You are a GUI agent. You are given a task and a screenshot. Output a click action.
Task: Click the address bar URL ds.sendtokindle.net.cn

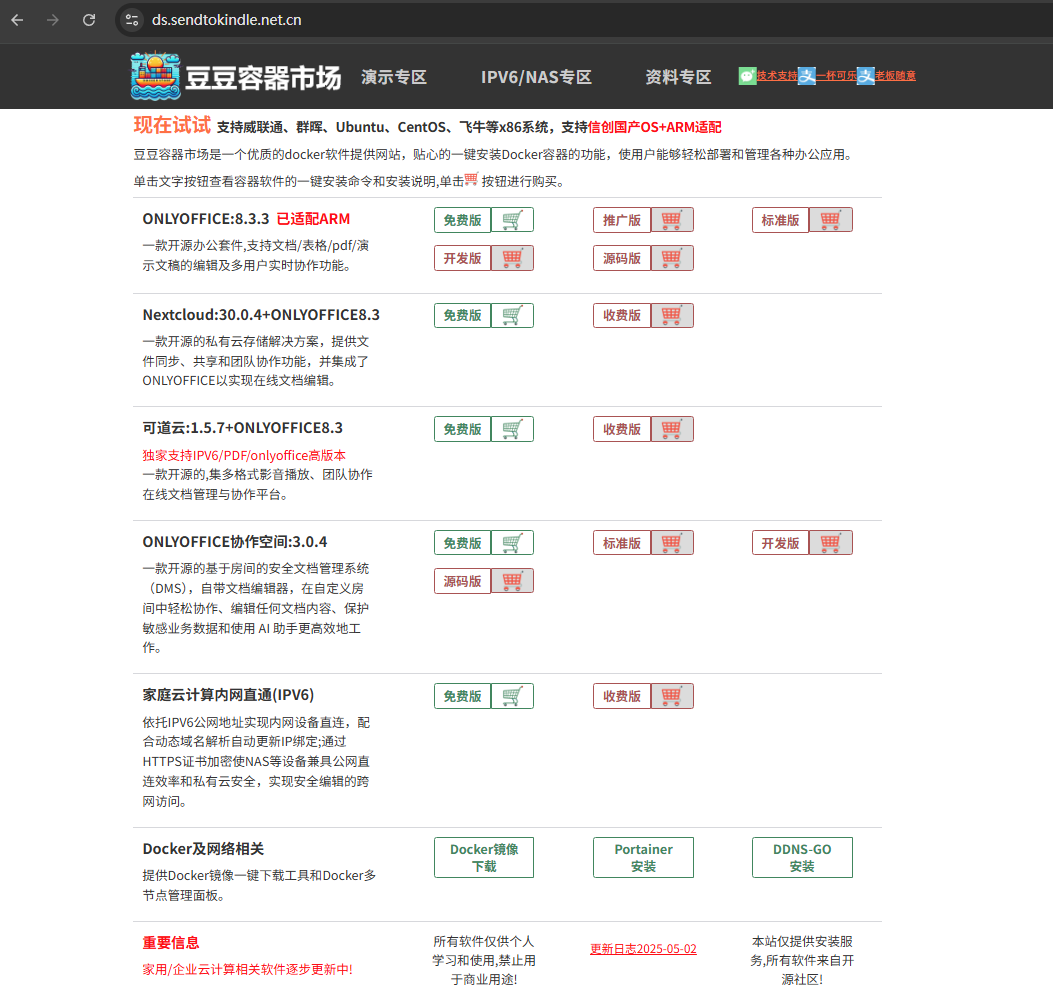tap(226, 20)
